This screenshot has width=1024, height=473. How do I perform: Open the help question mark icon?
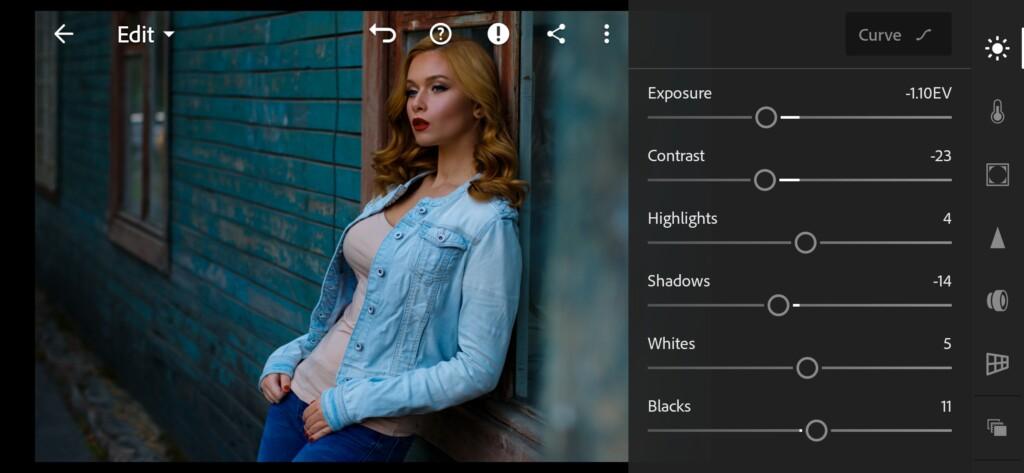[x=441, y=34]
